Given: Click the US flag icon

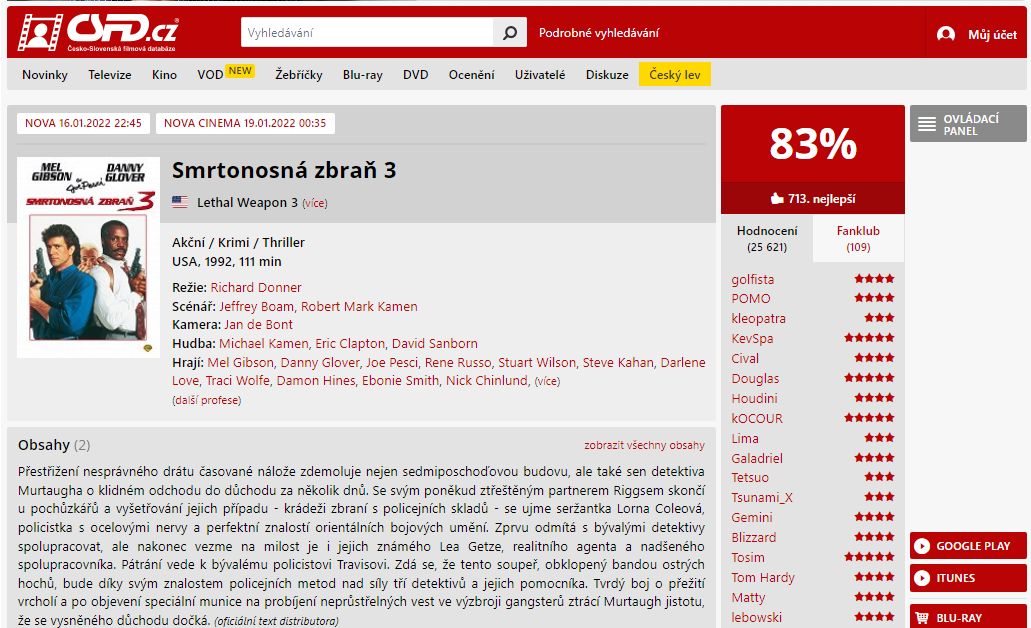Looking at the screenshot, I should (180, 202).
